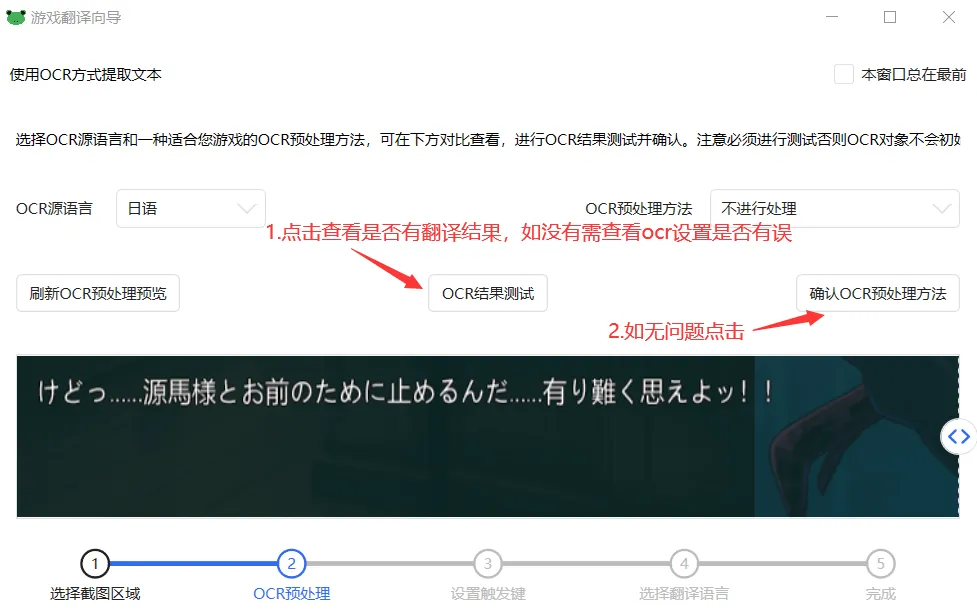Select the 选择翻译语言 step label
This screenshot has height=611, width=977.
(x=684, y=593)
